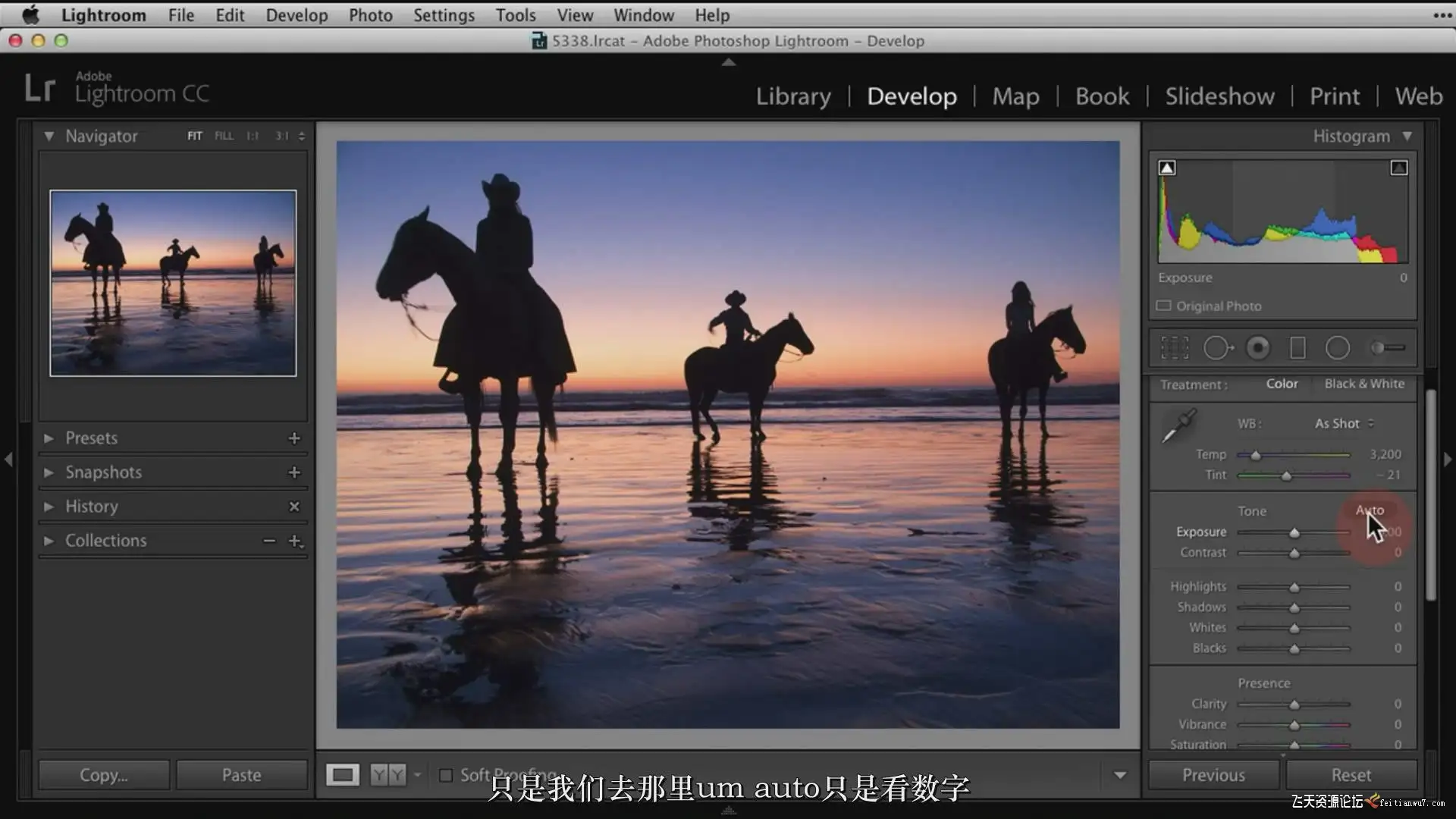
Task: Toggle shadow clipping indicator in histogram
Action: (x=1167, y=168)
